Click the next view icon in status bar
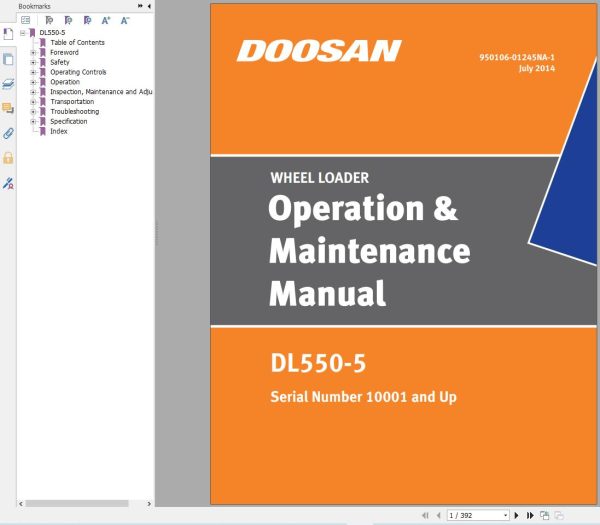Screen dimensions: 600x525 pyautogui.click(x=559, y=515)
